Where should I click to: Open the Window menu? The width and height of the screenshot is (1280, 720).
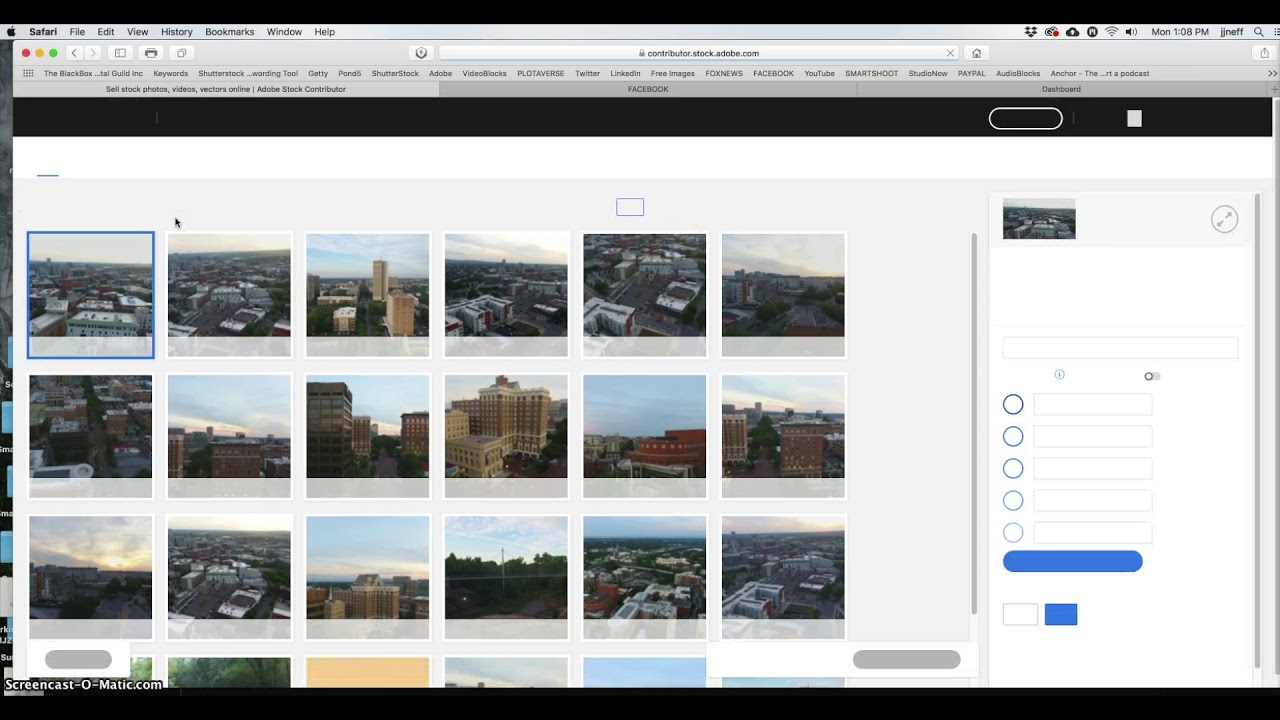point(284,32)
